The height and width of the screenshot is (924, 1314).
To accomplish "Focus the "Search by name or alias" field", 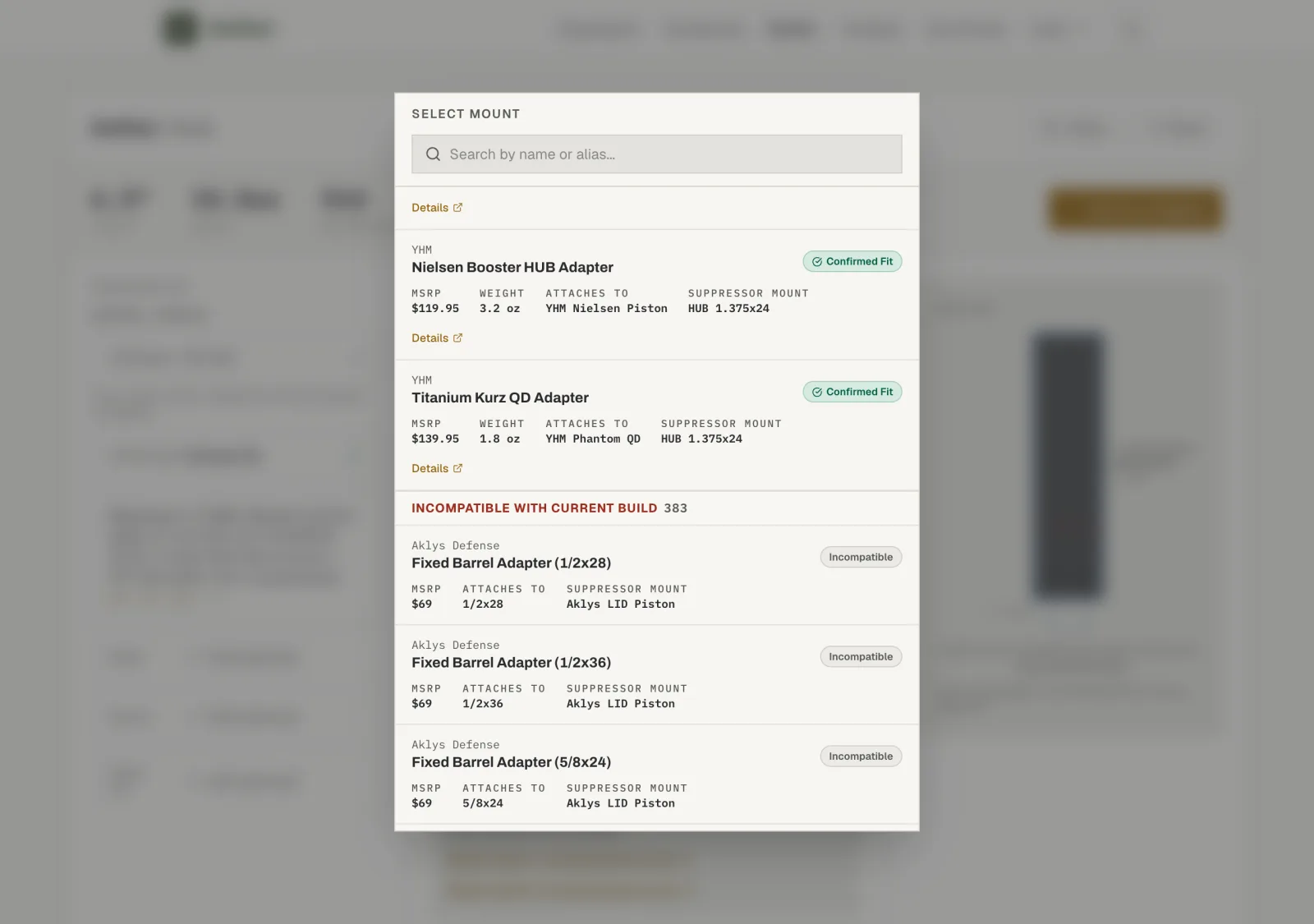I will pyautogui.click(x=656, y=154).
